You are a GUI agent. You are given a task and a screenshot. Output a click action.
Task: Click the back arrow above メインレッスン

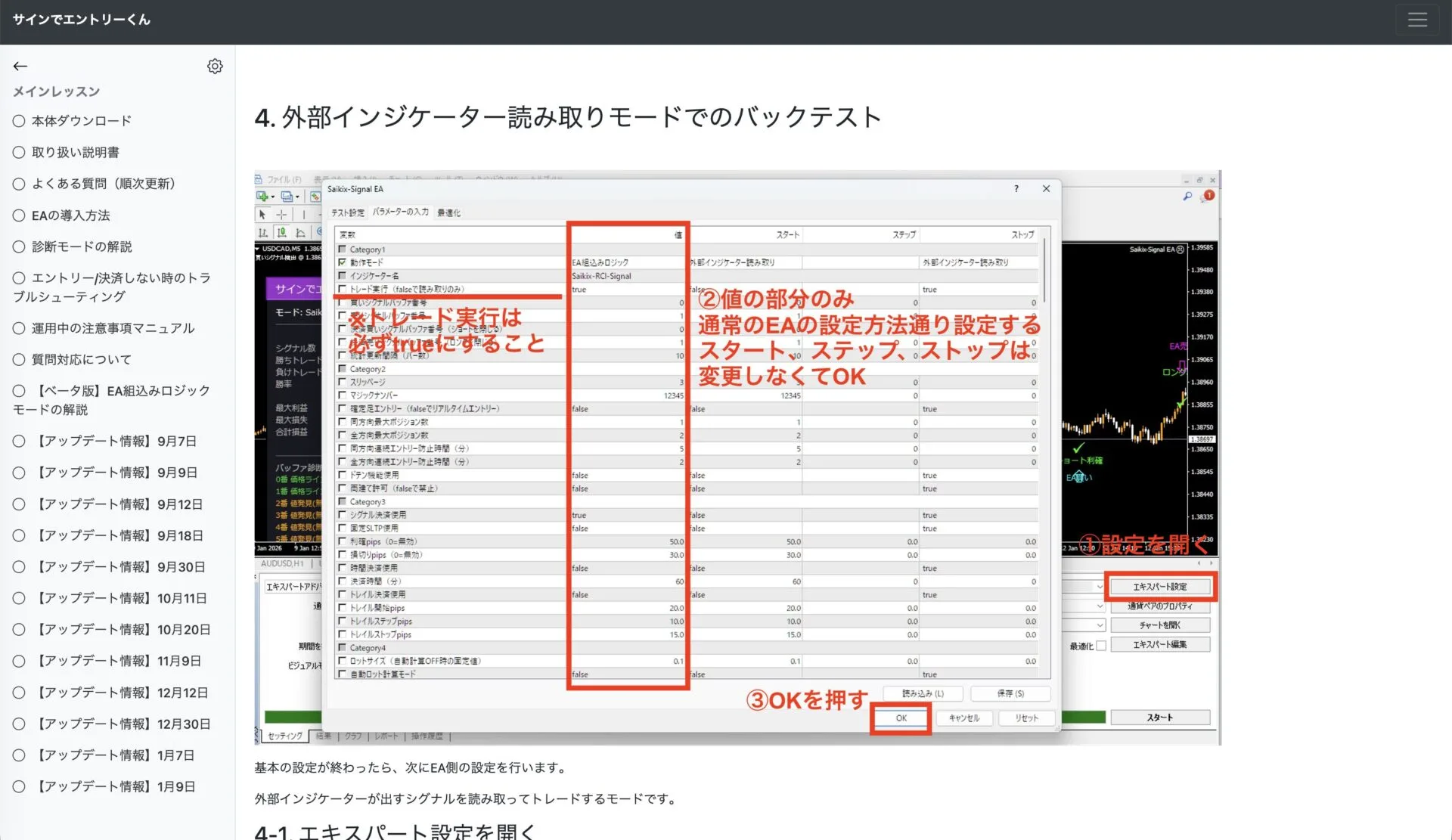[x=20, y=66]
